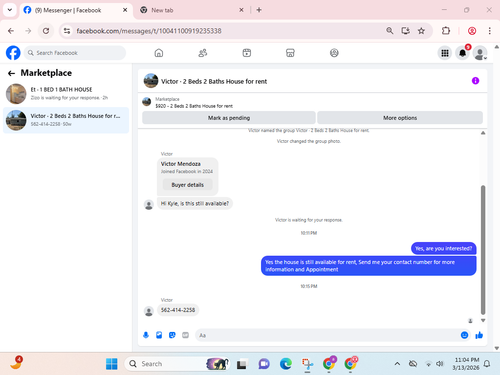Choose a sticker in the composer
This screenshot has height=375, width=500.
click(x=172, y=335)
